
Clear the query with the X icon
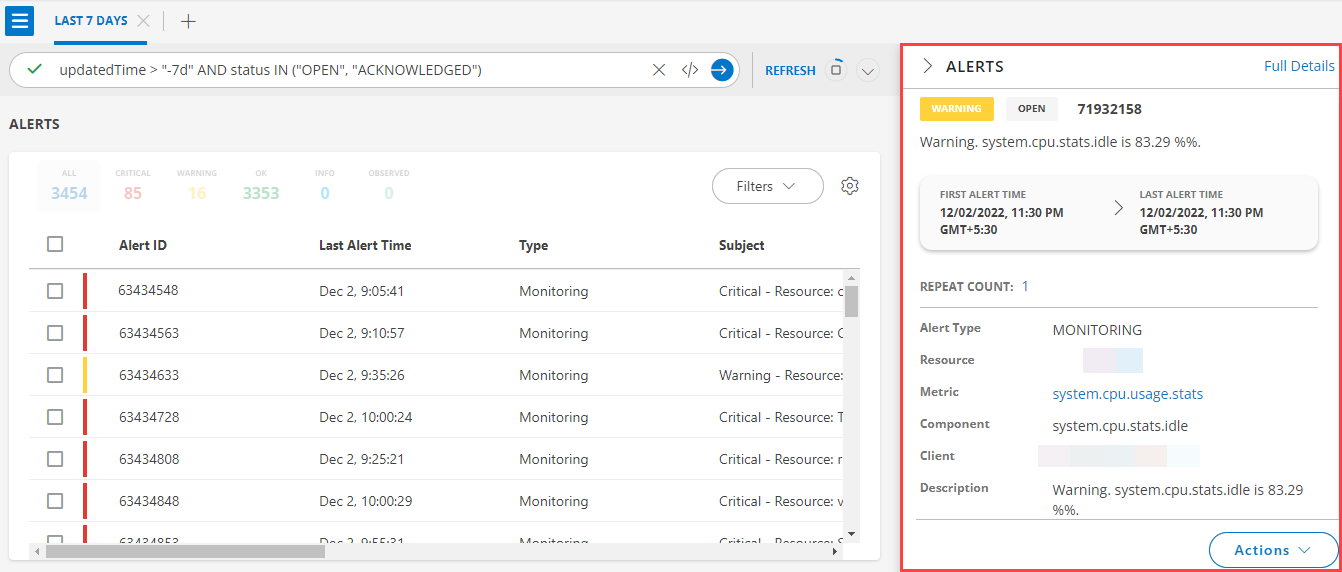(659, 70)
